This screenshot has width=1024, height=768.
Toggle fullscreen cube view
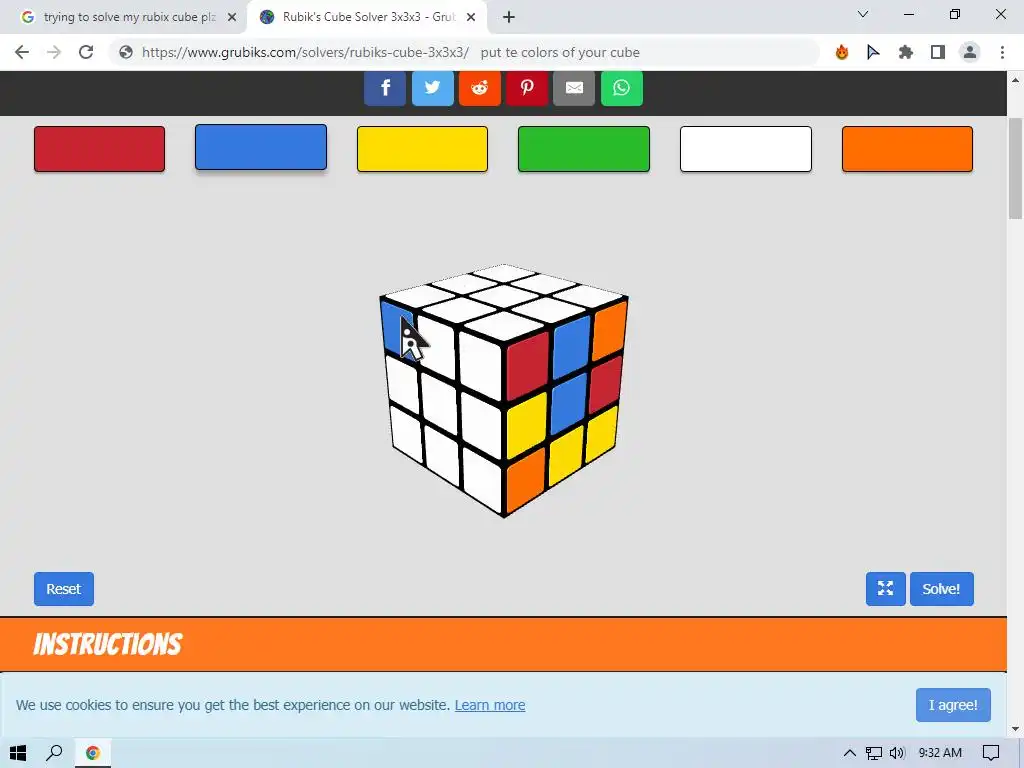886,589
